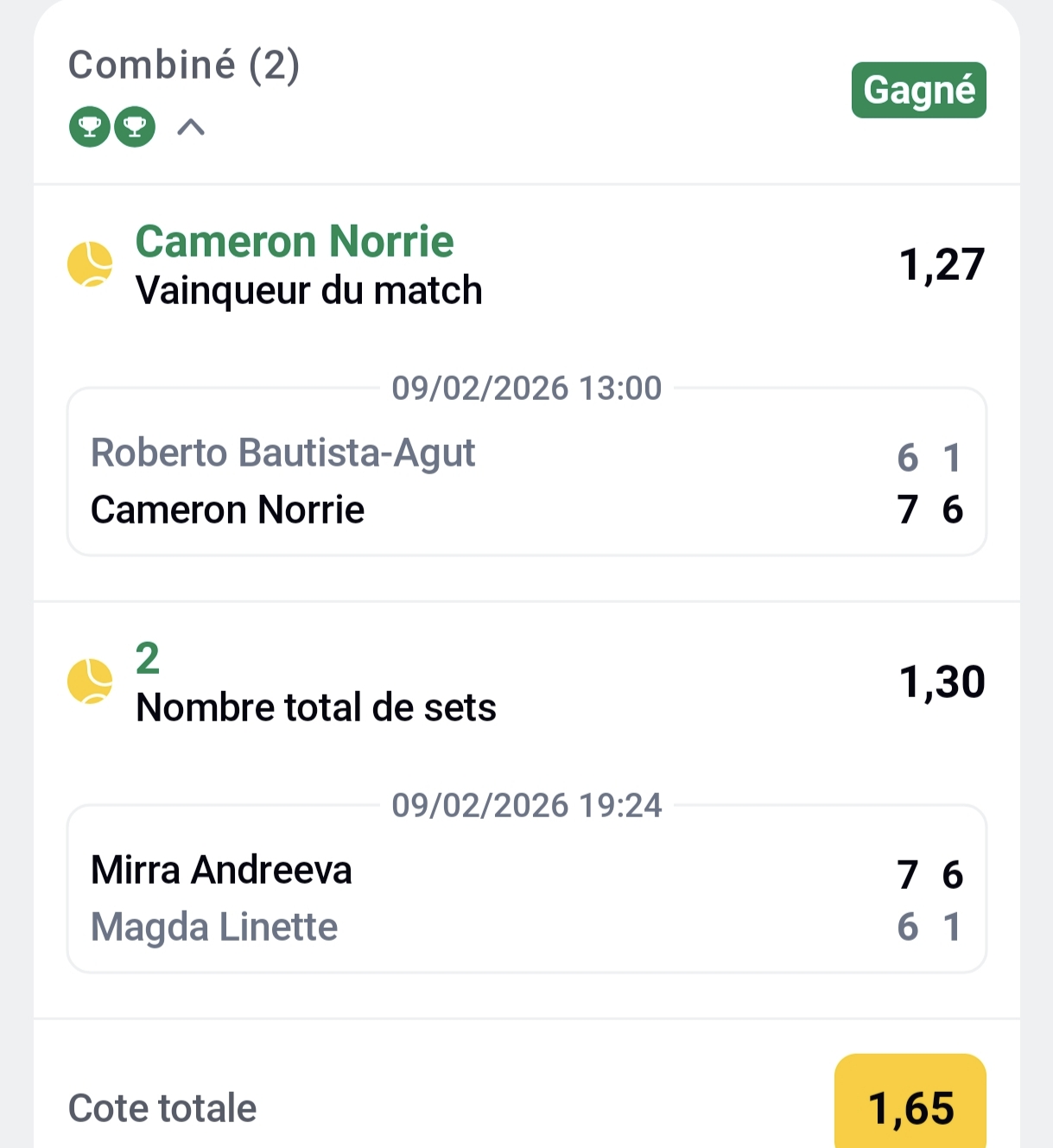Click the first green trophy icon
Viewport: 1053px width, 1148px height.
coord(90,127)
